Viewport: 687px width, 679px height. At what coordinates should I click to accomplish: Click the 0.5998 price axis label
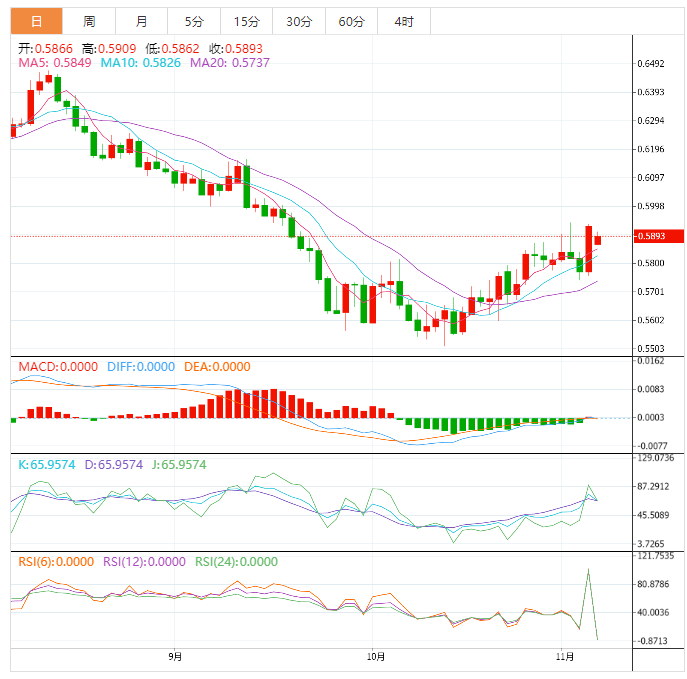tap(651, 206)
